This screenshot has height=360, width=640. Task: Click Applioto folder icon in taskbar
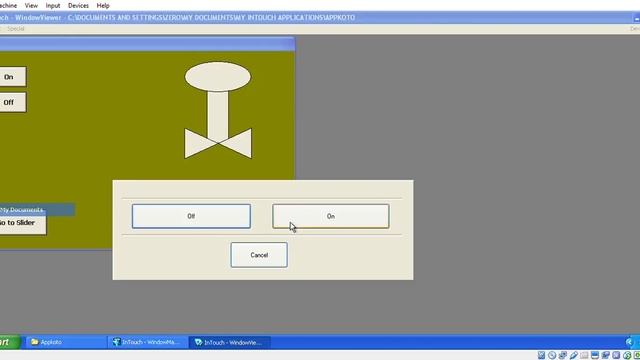tap(35, 342)
